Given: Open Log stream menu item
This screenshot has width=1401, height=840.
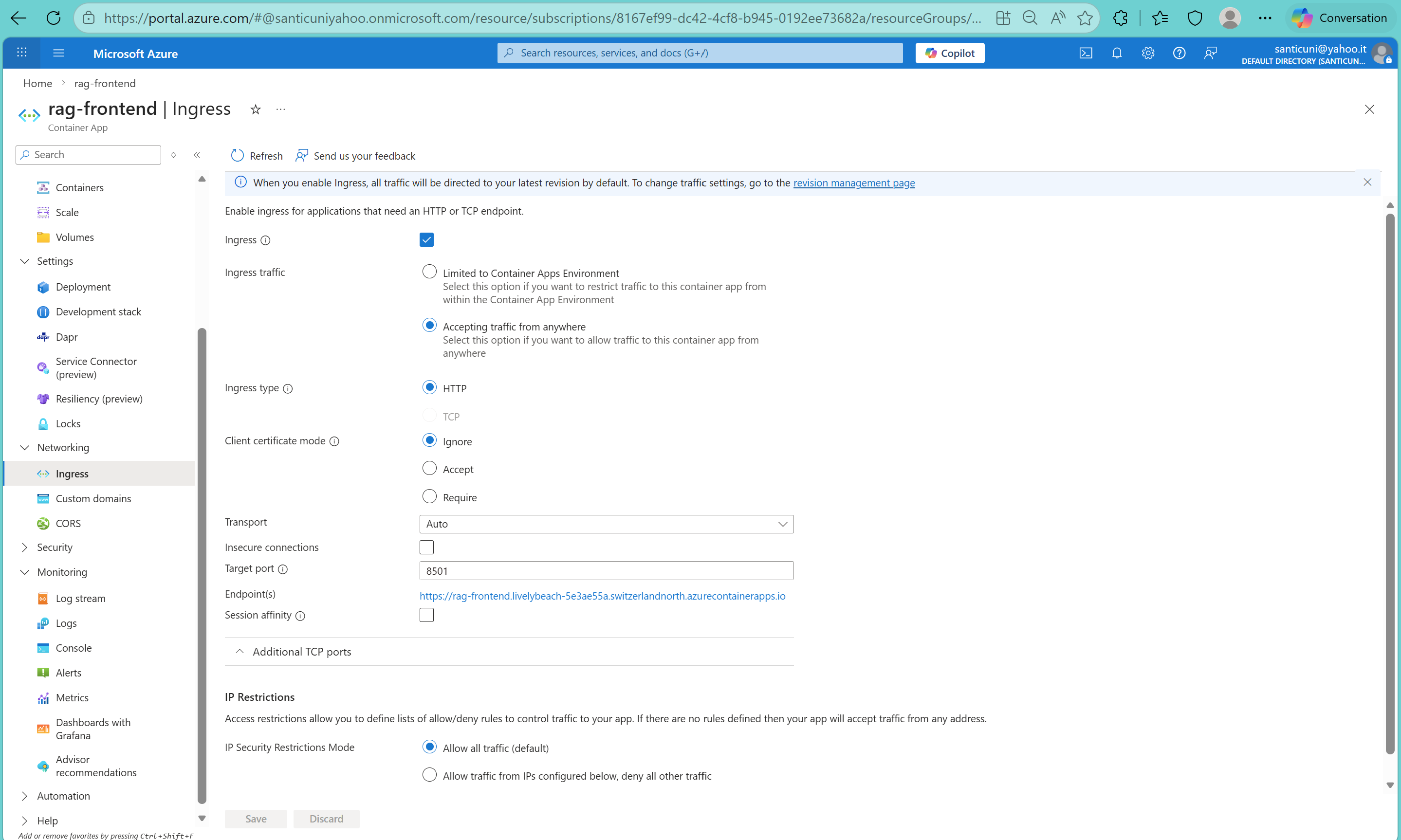Looking at the screenshot, I should (80, 598).
